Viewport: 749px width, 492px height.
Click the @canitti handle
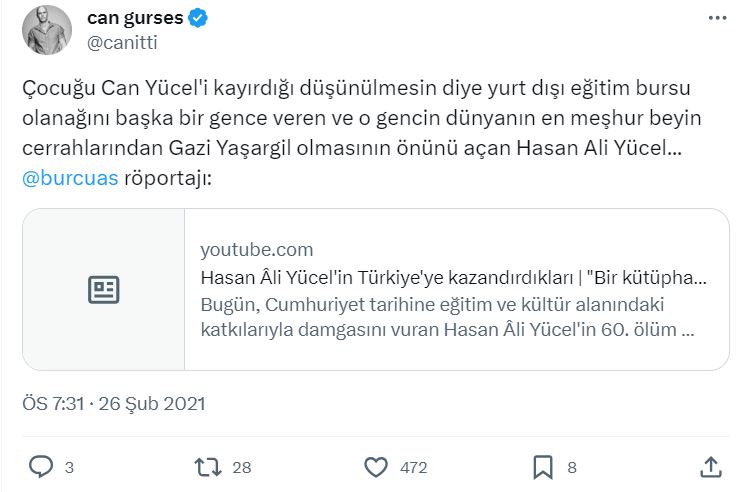click(x=122, y=42)
